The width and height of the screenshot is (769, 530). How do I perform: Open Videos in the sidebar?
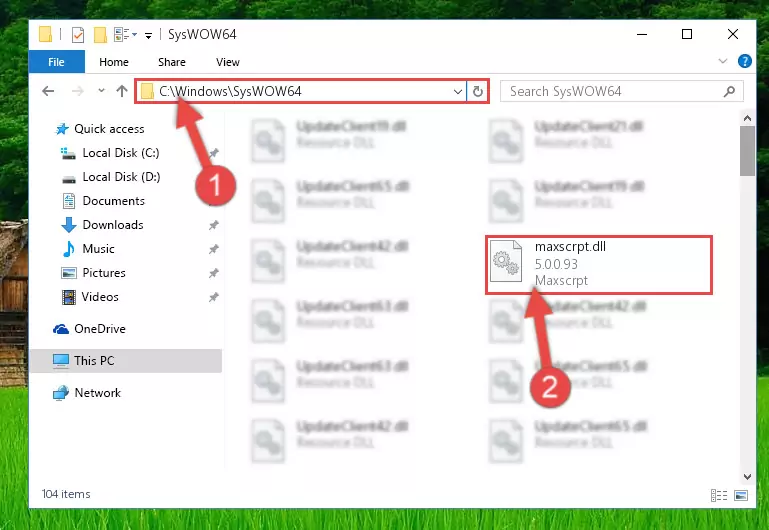click(x=100, y=297)
